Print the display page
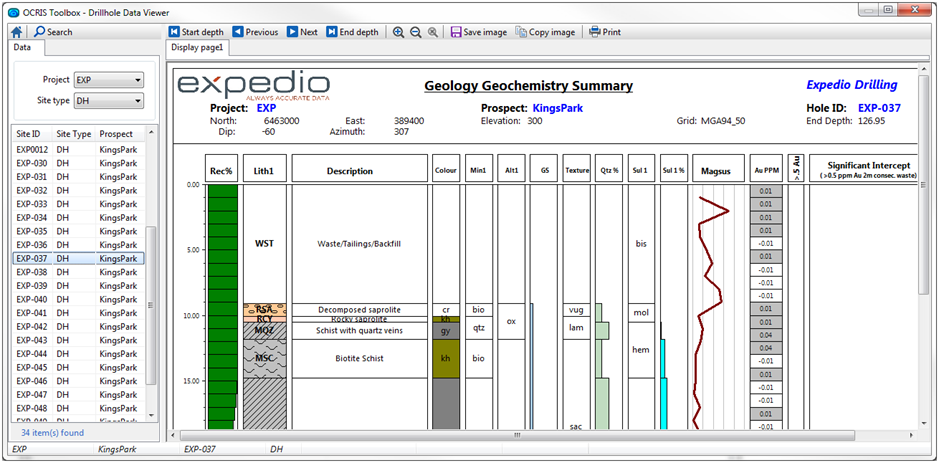This screenshot has width=939, height=463. 605,32
